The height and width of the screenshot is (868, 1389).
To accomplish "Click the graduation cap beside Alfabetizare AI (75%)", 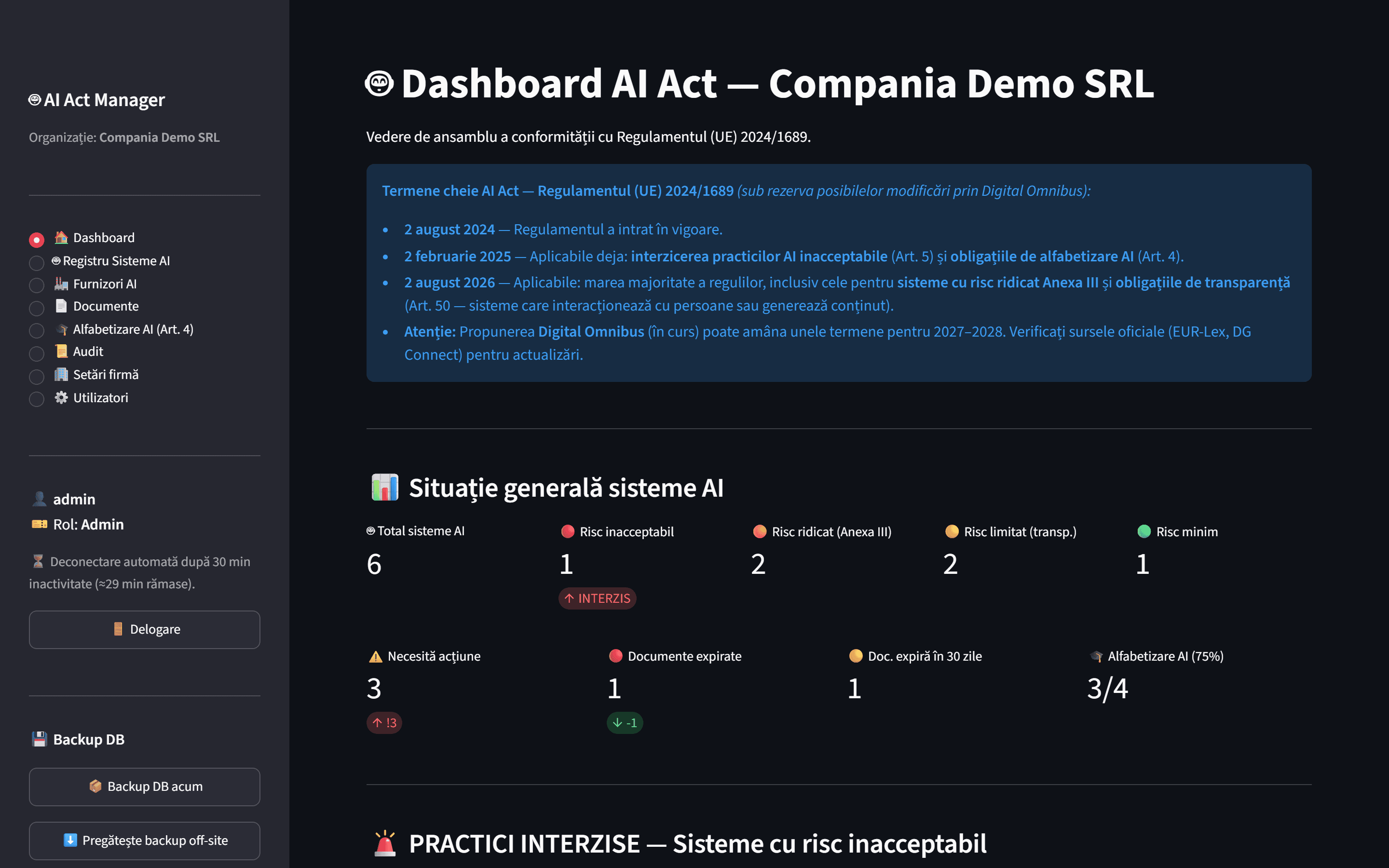I will (x=1096, y=656).
